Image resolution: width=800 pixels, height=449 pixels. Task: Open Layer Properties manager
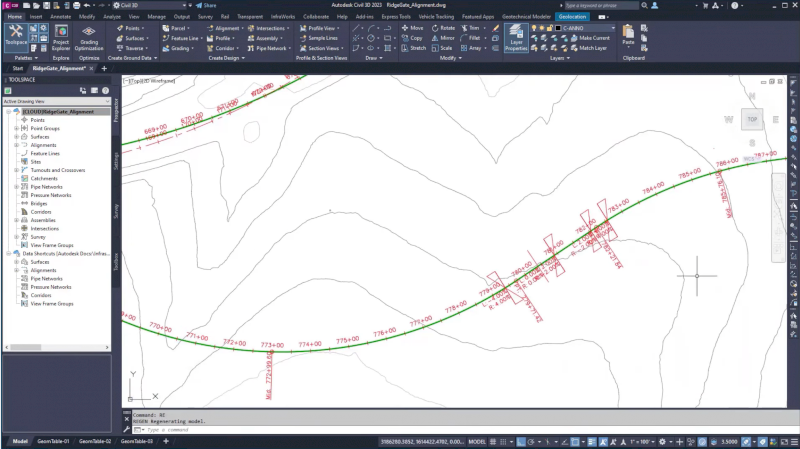516,39
